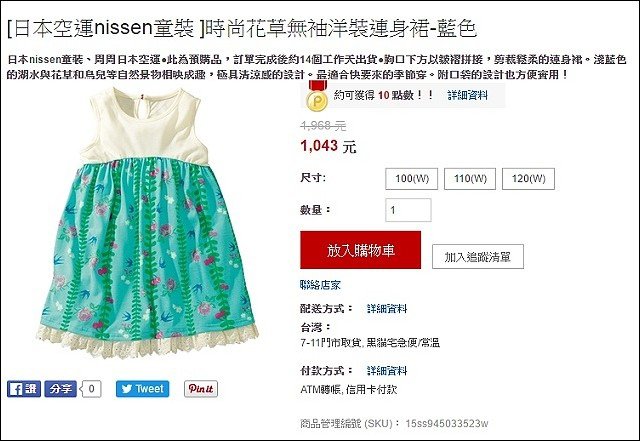The width and height of the screenshot is (640, 441).
Task: Click the share count bubble showing 0
Action: [x=91, y=389]
